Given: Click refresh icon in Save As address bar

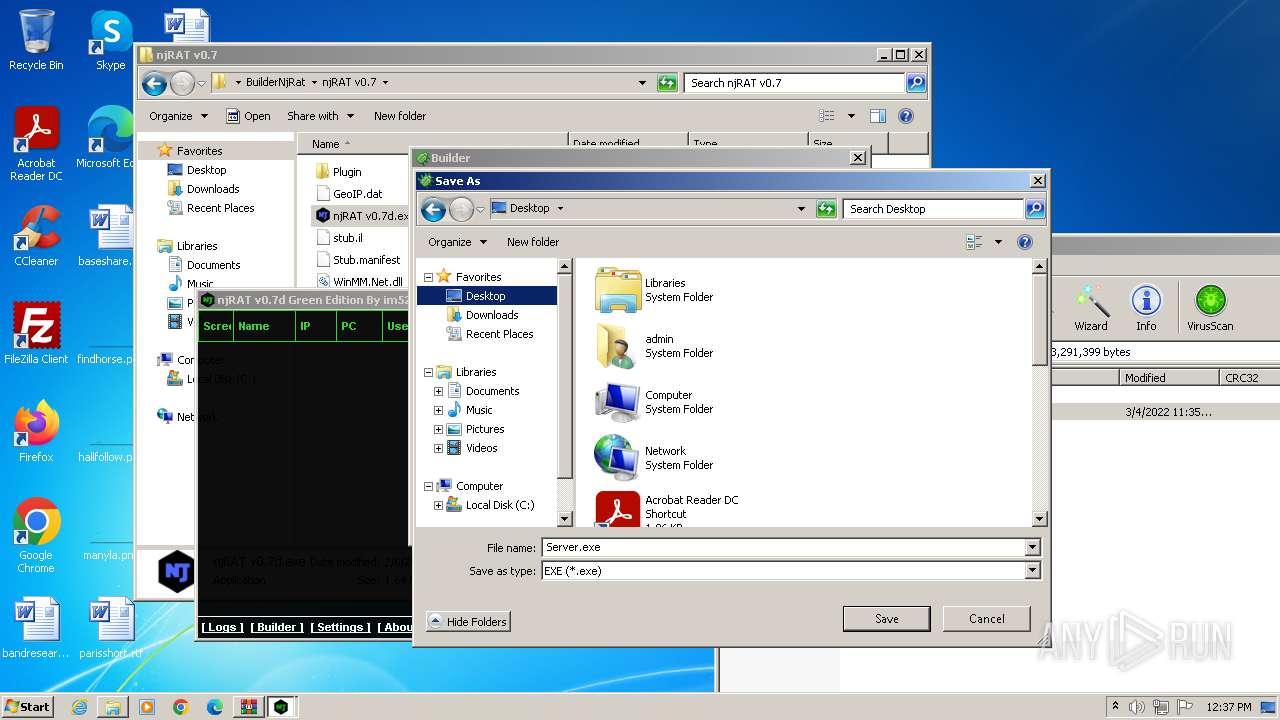Looking at the screenshot, I should (x=826, y=209).
